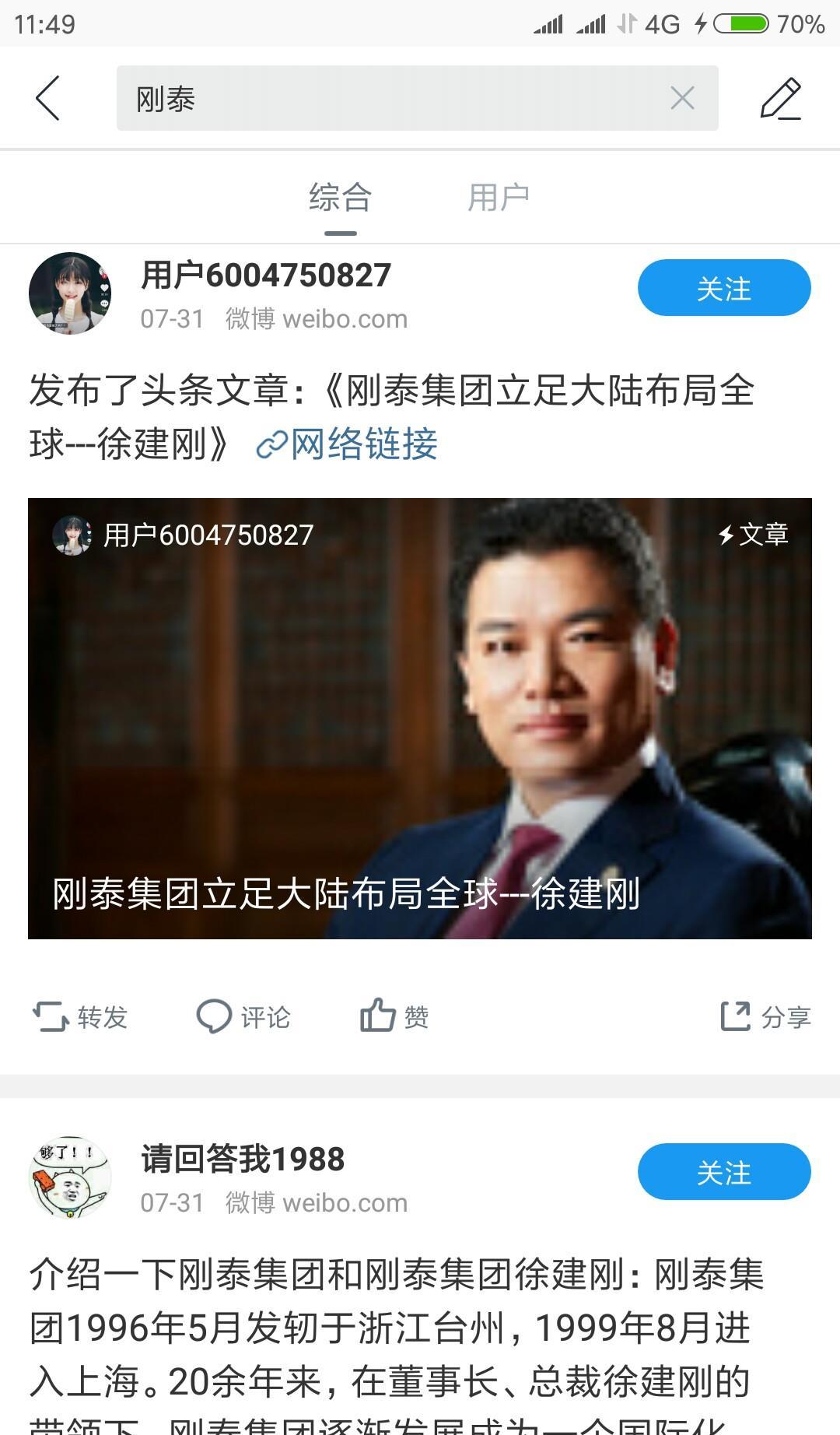Open avatar of 请回答我1988
The width and height of the screenshot is (840, 1435).
[70, 1177]
